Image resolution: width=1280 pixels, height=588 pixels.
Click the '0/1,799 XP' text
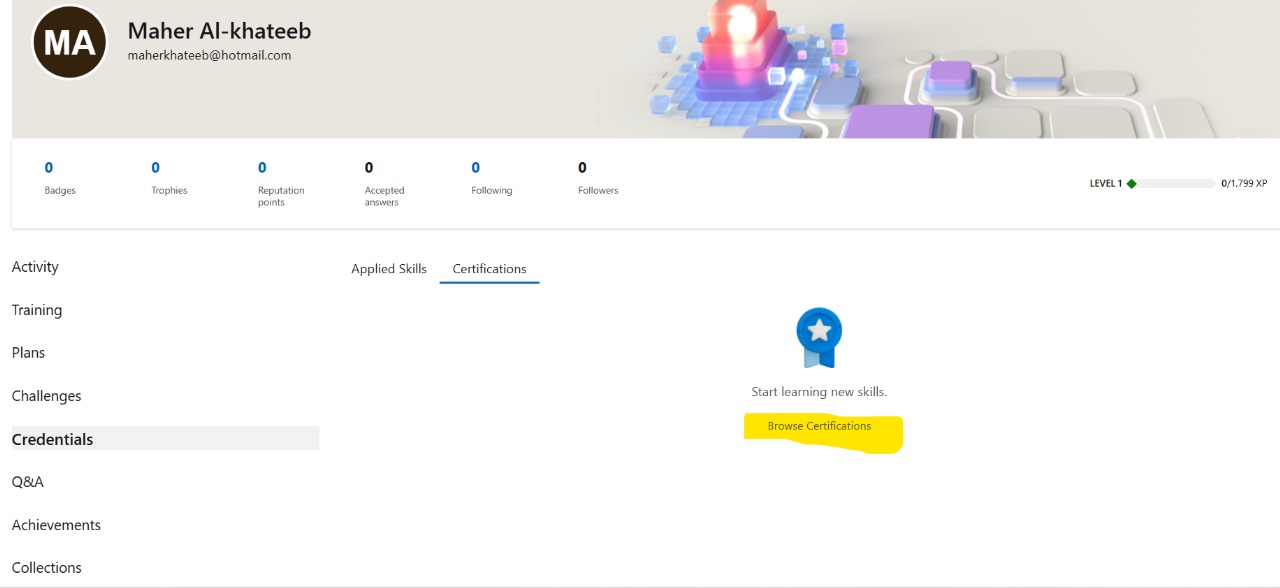(1244, 184)
